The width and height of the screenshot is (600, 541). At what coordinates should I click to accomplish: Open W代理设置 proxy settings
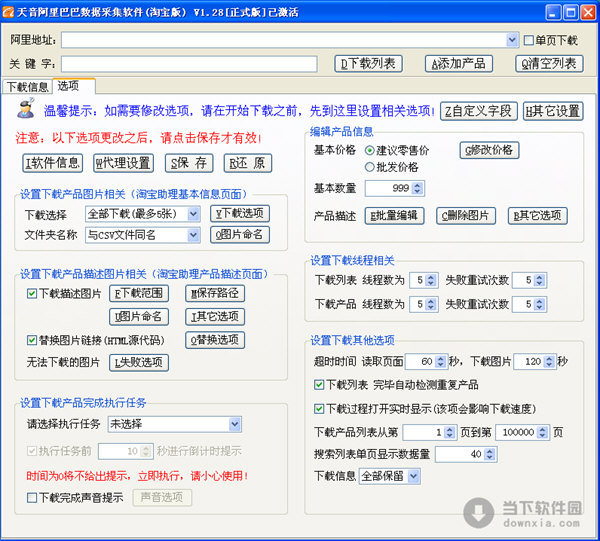(x=124, y=163)
